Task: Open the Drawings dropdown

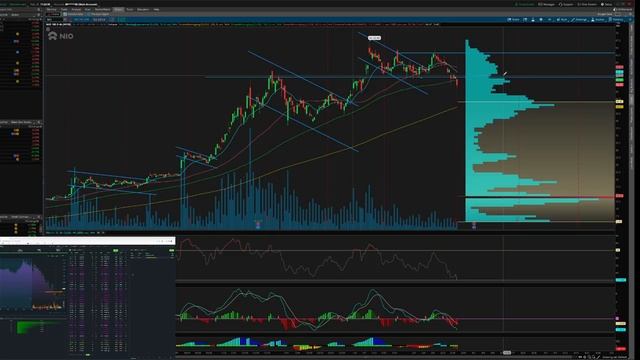Action: 579,20
